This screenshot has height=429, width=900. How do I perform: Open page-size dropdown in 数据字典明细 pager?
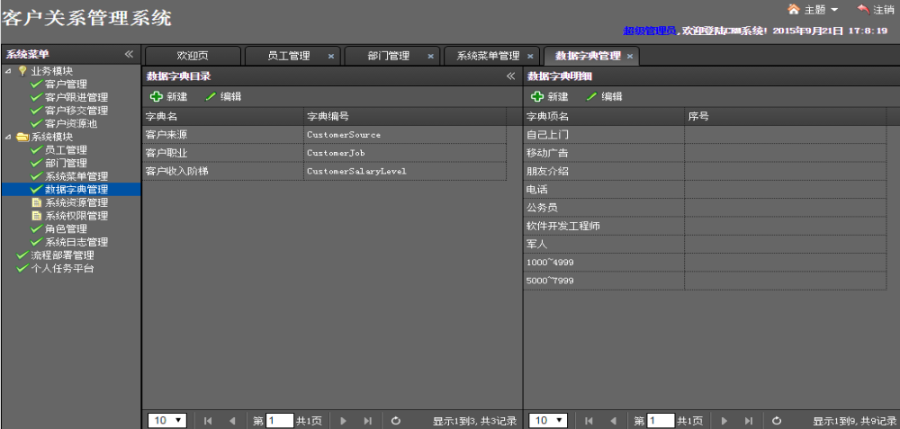[548, 421]
